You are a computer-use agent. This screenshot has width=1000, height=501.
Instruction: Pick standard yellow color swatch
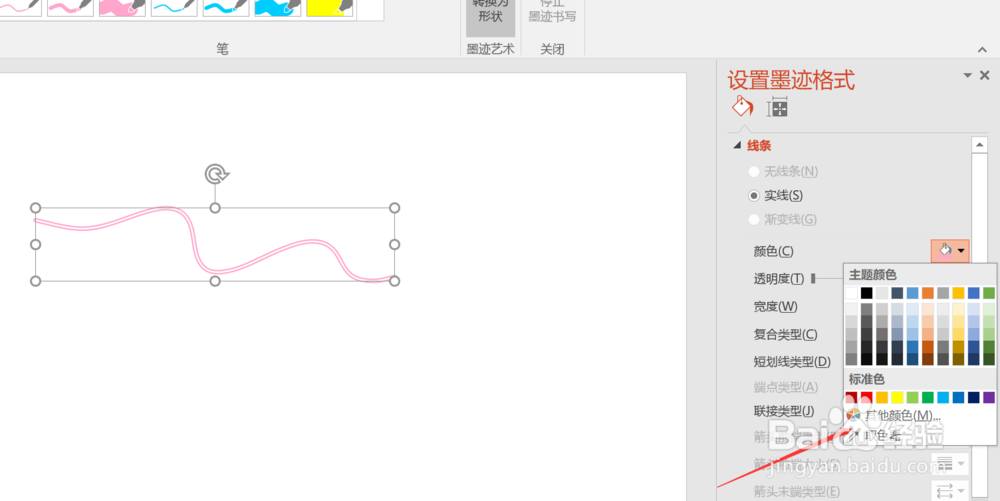pos(897,398)
